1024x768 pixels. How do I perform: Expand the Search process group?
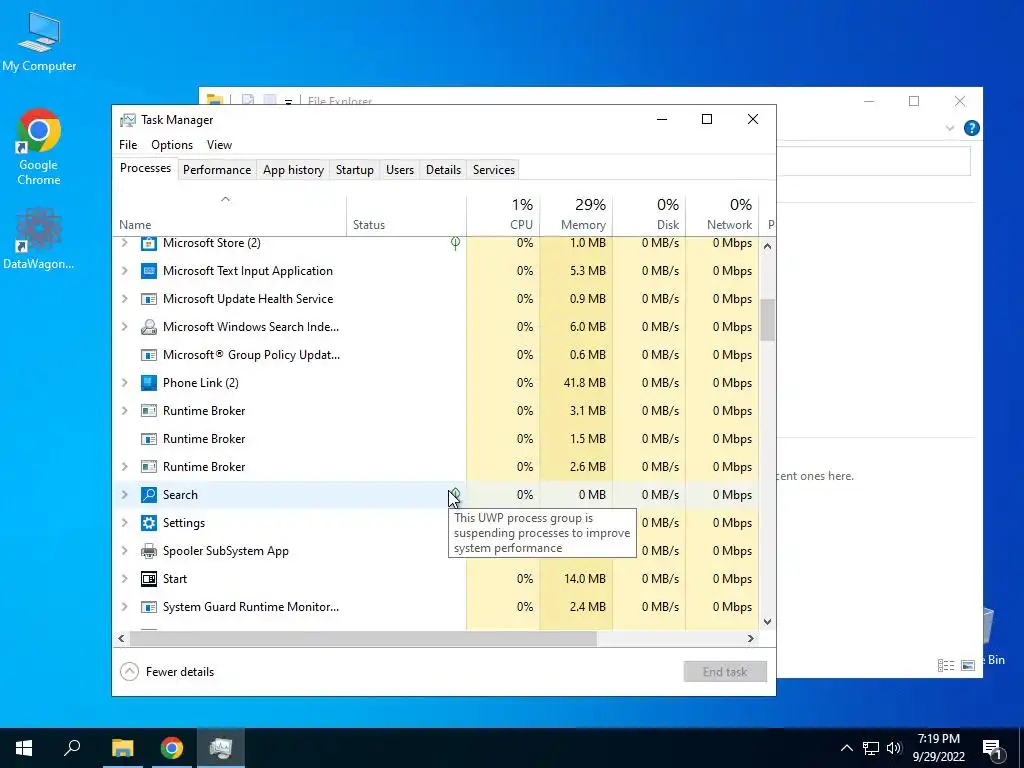pos(125,495)
